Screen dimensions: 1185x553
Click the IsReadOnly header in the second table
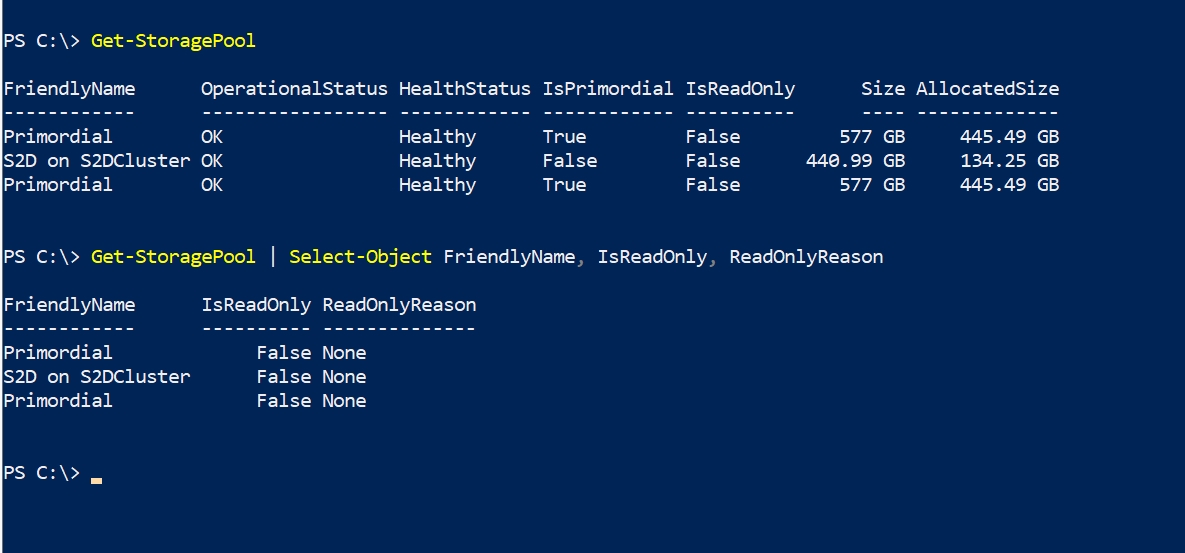[256, 305]
